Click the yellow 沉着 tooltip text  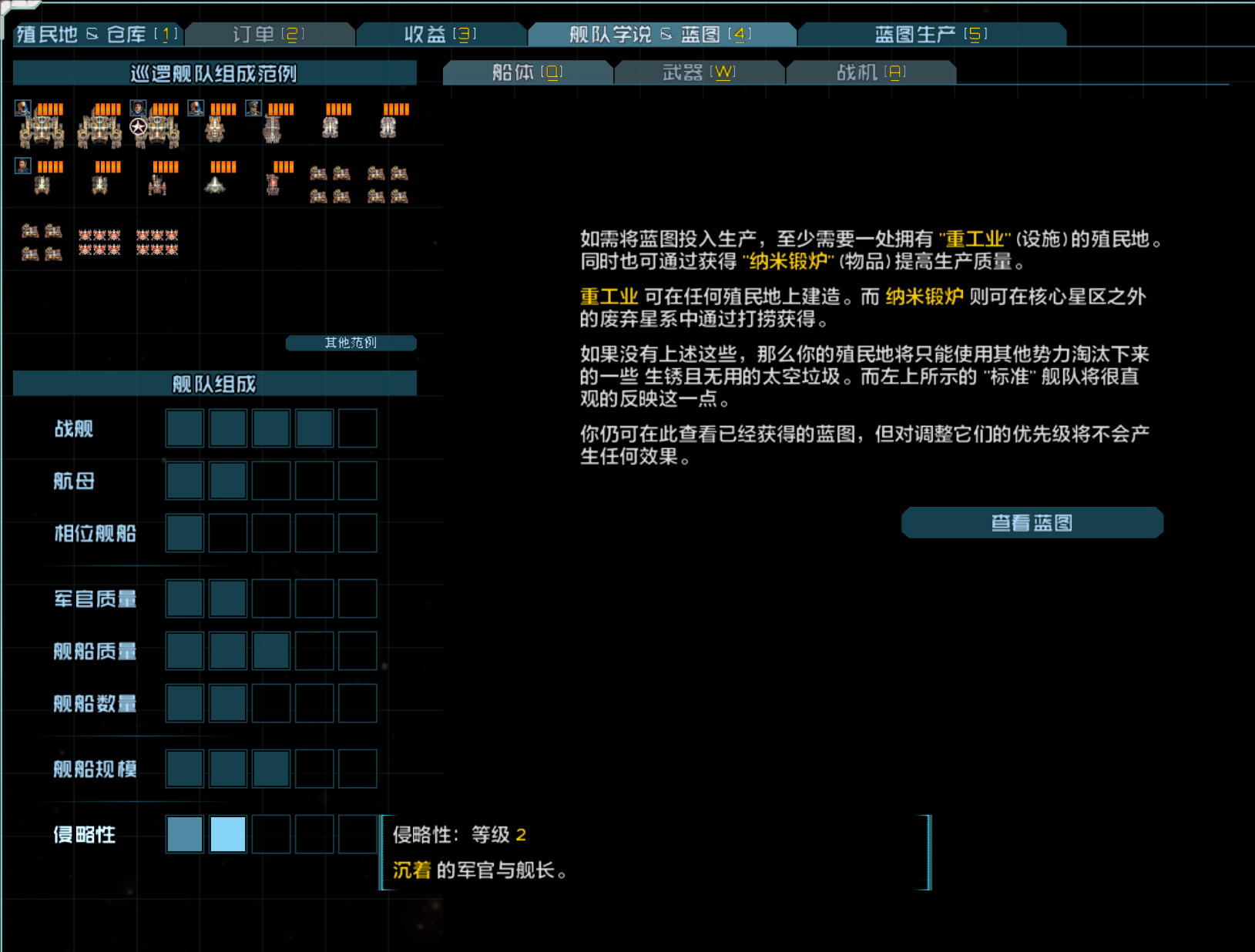(x=412, y=870)
